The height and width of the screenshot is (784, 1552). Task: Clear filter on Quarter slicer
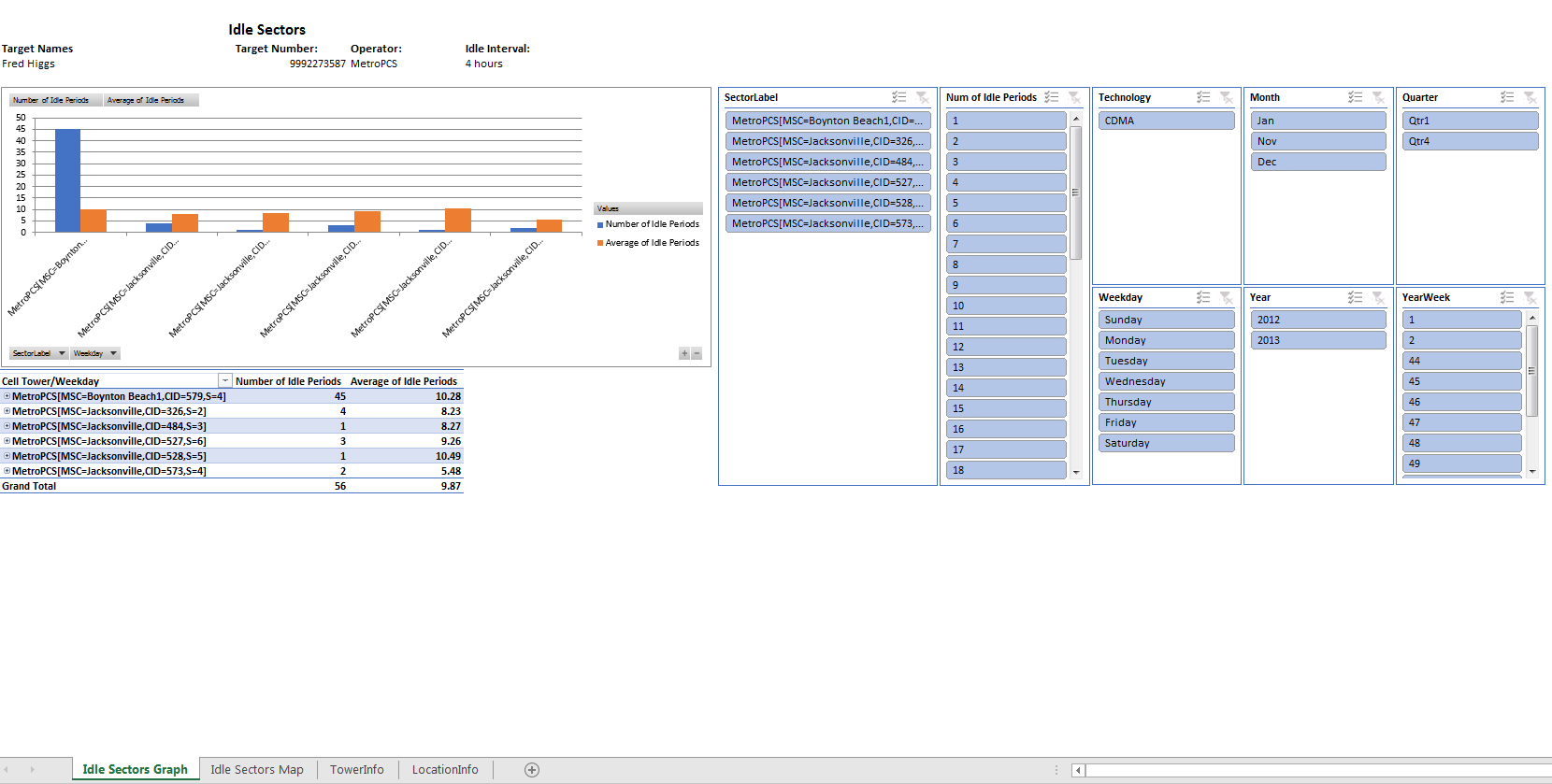[x=1530, y=97]
